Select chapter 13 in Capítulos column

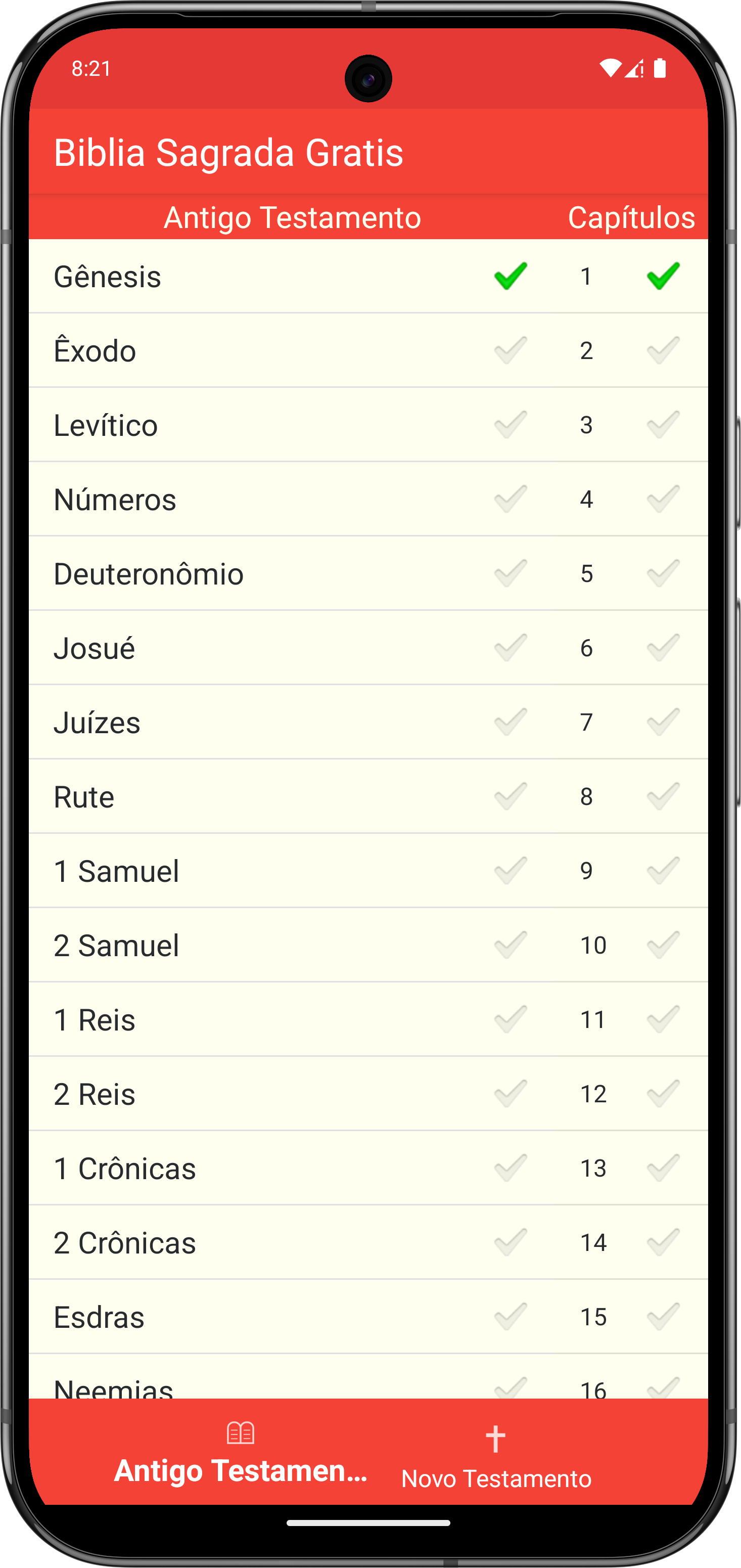point(592,1168)
